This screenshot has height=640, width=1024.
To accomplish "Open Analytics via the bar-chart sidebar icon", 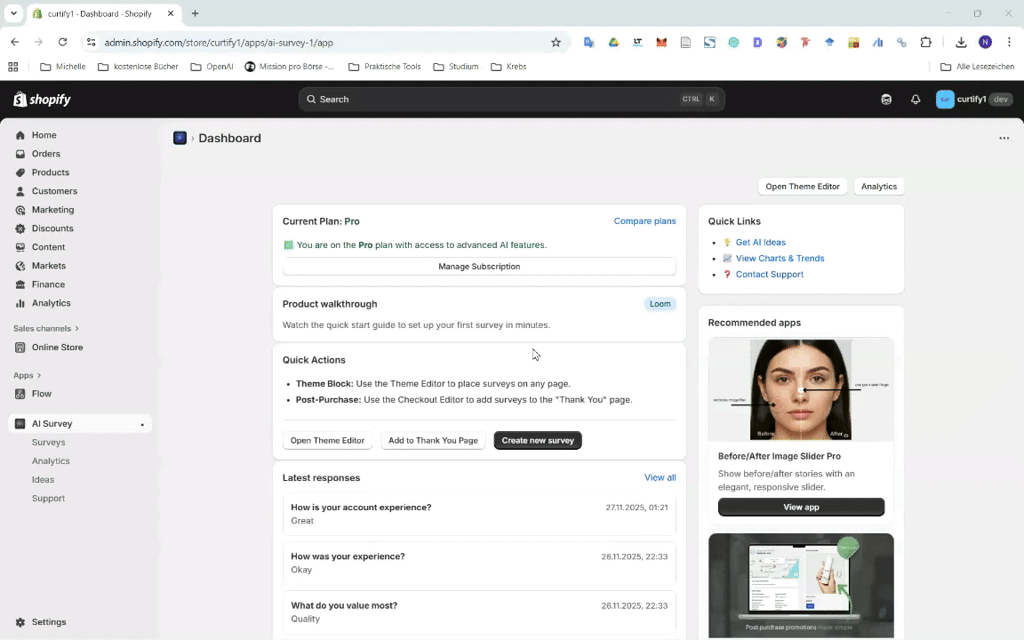I will point(22,303).
